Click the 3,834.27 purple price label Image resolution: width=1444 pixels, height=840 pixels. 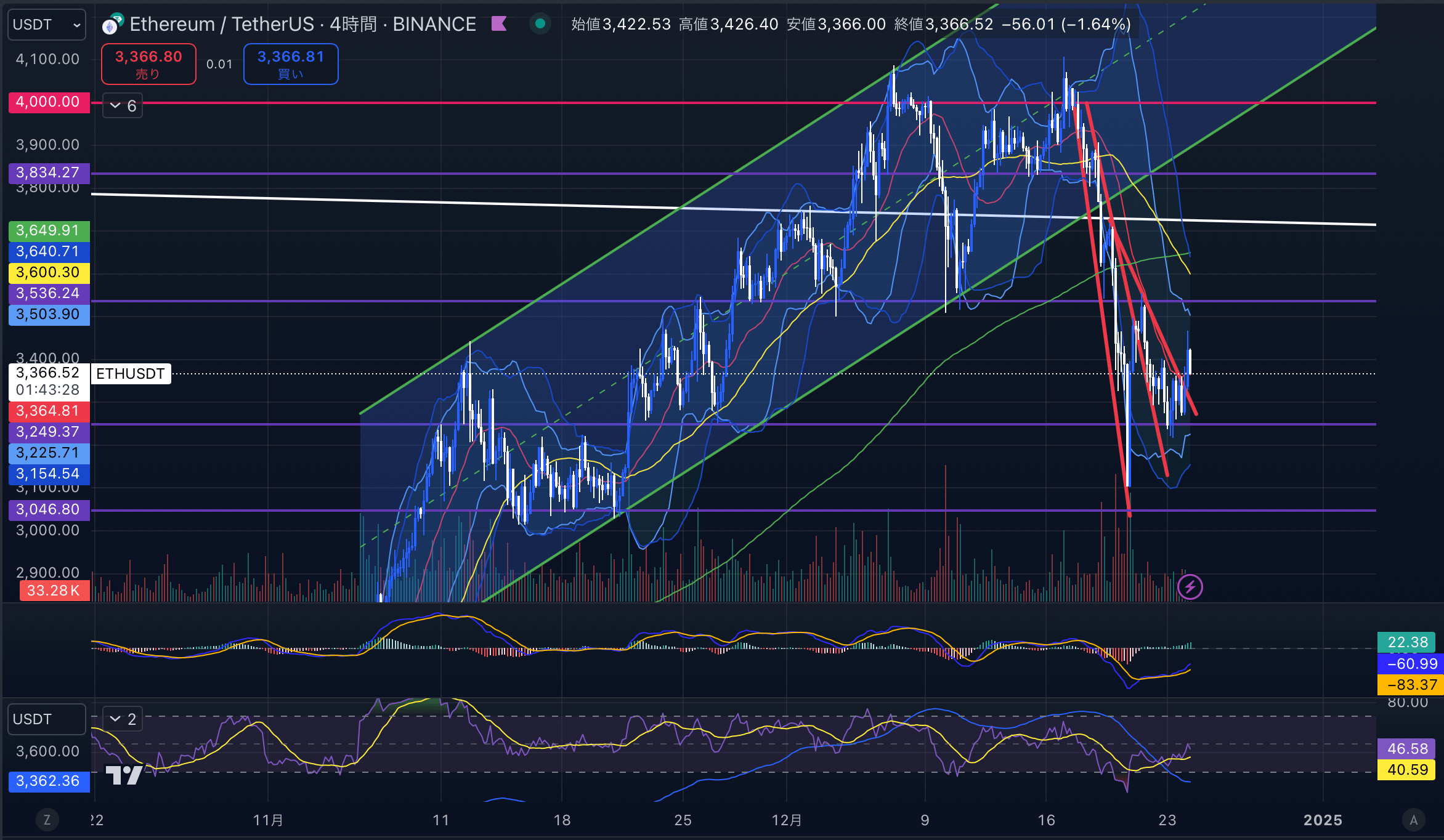pos(49,173)
